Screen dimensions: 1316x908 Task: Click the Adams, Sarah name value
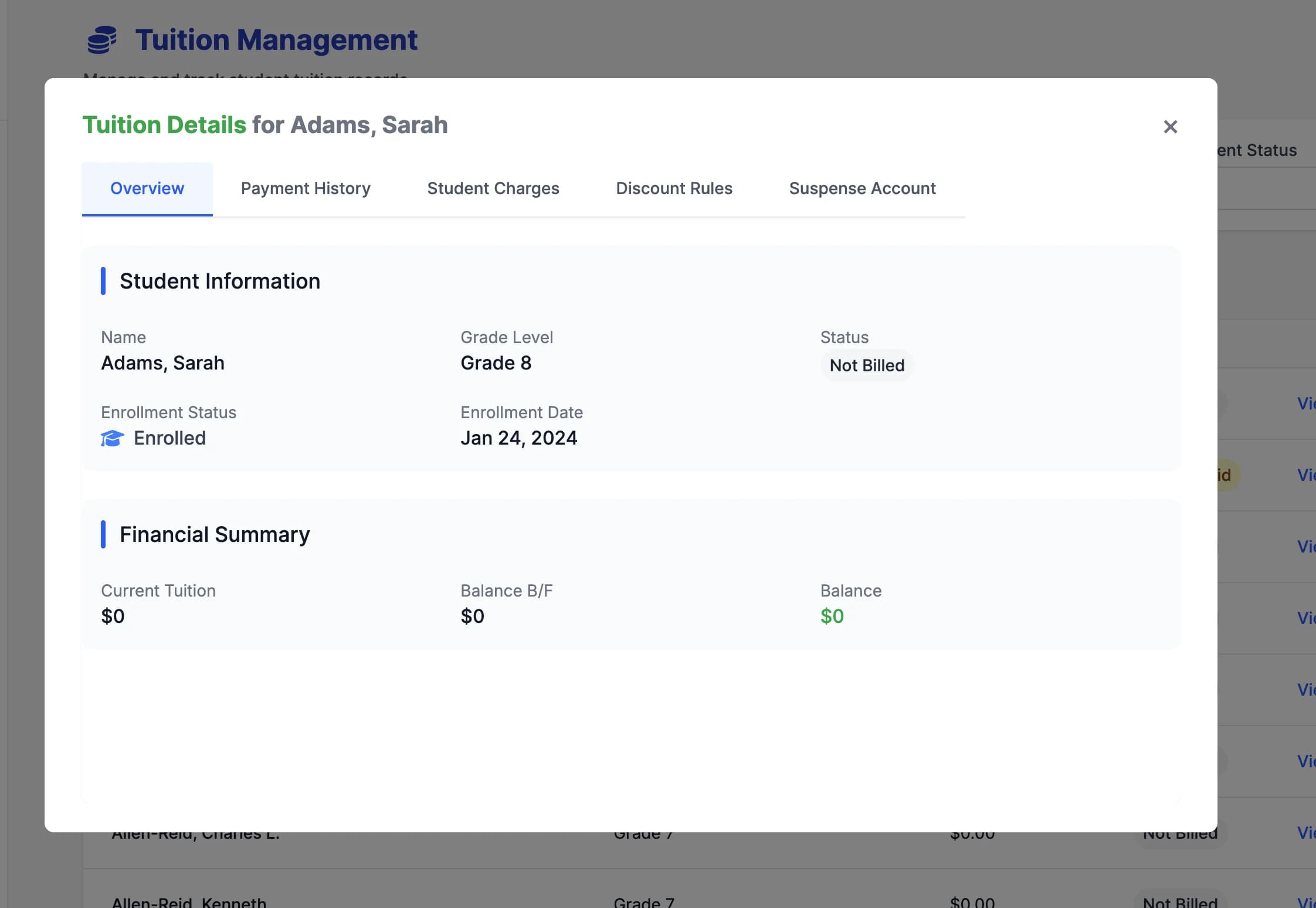click(162, 363)
